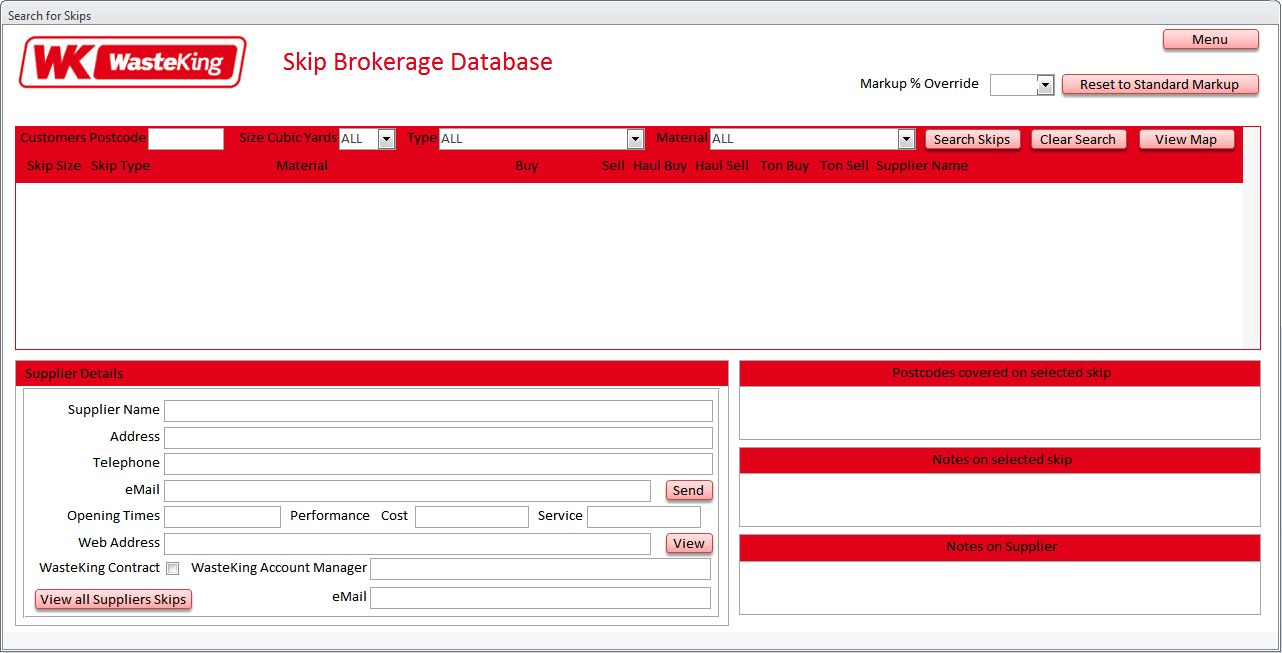Focus the Opening Times field
Viewport: 1282px width, 653px height.
[222, 517]
